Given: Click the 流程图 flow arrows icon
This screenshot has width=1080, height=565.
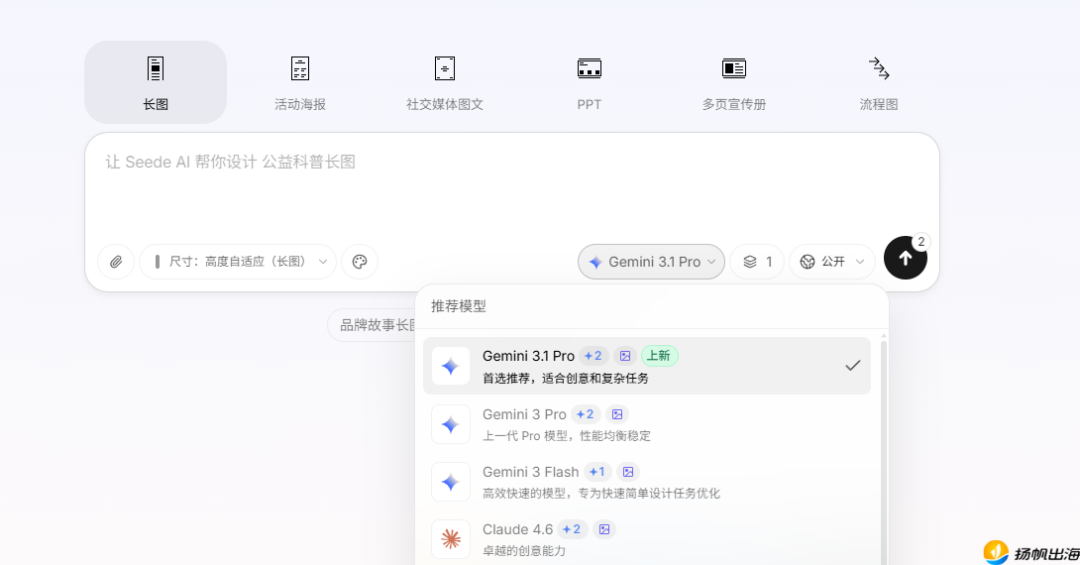Looking at the screenshot, I should 878,68.
